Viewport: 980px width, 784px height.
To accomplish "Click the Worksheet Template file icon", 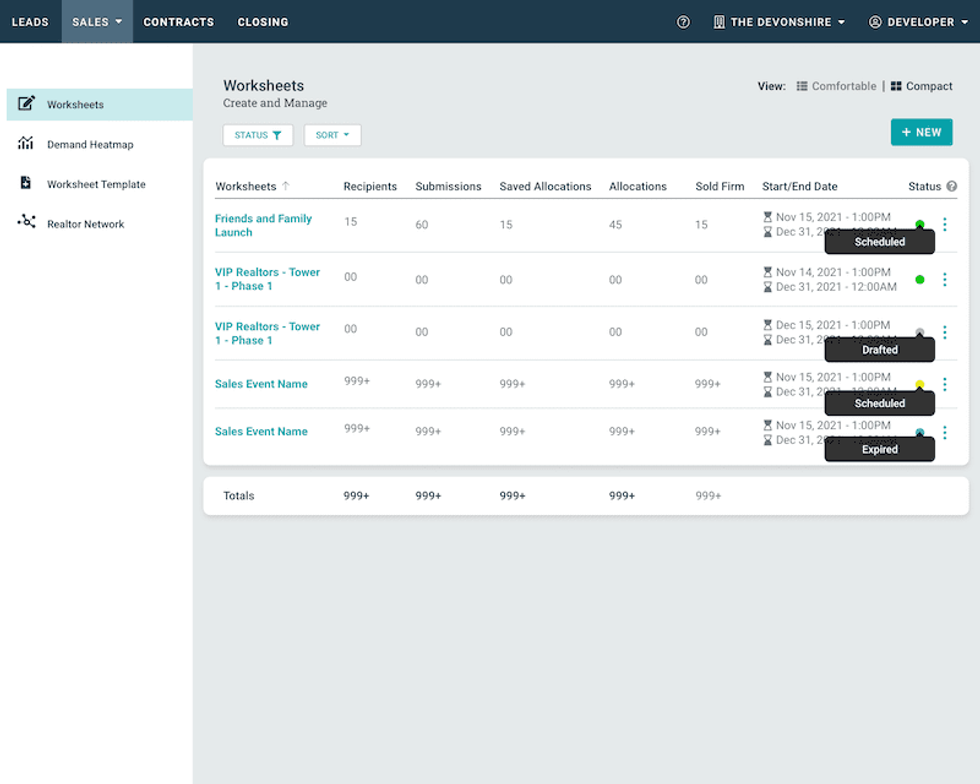I will (26, 184).
